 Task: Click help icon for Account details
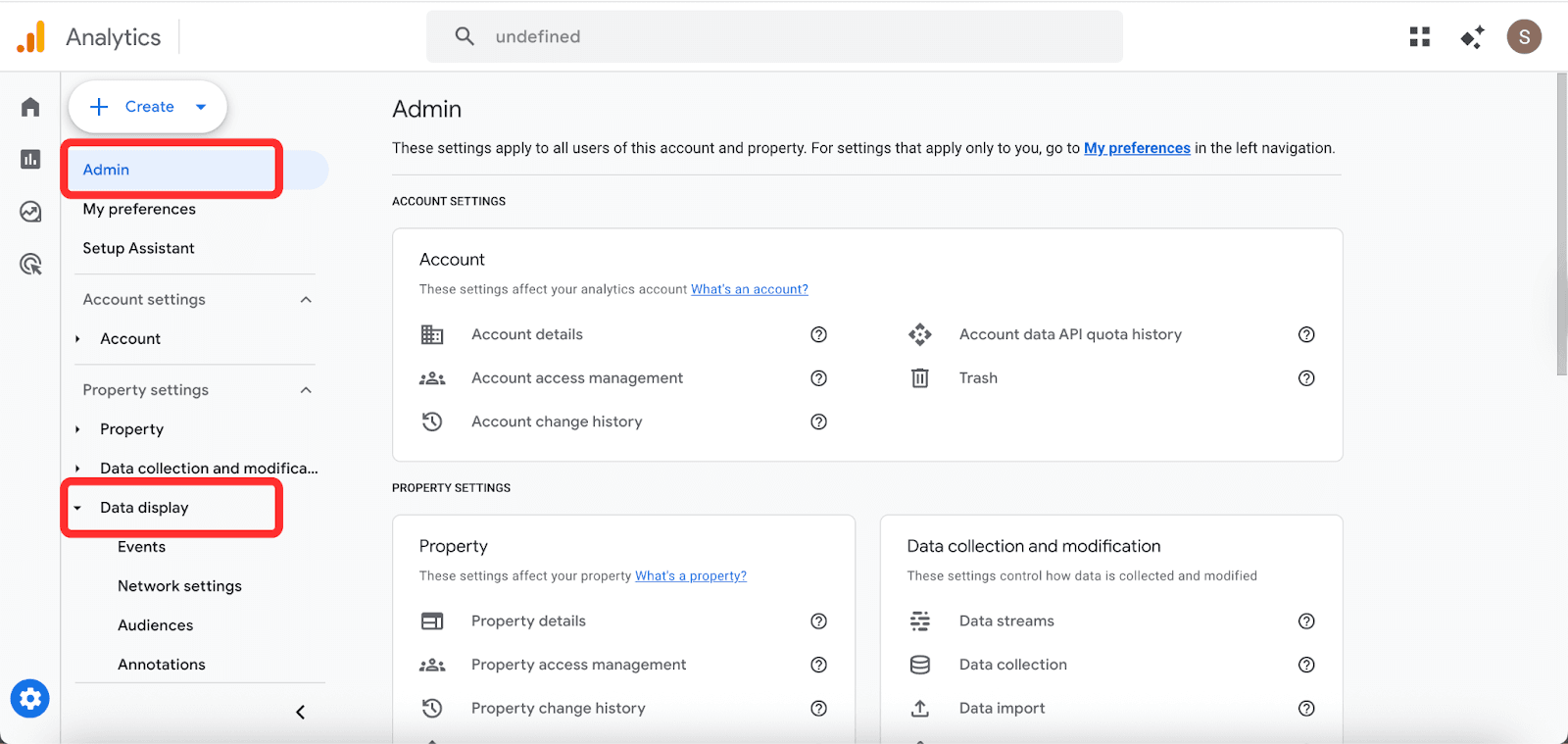pos(819,334)
